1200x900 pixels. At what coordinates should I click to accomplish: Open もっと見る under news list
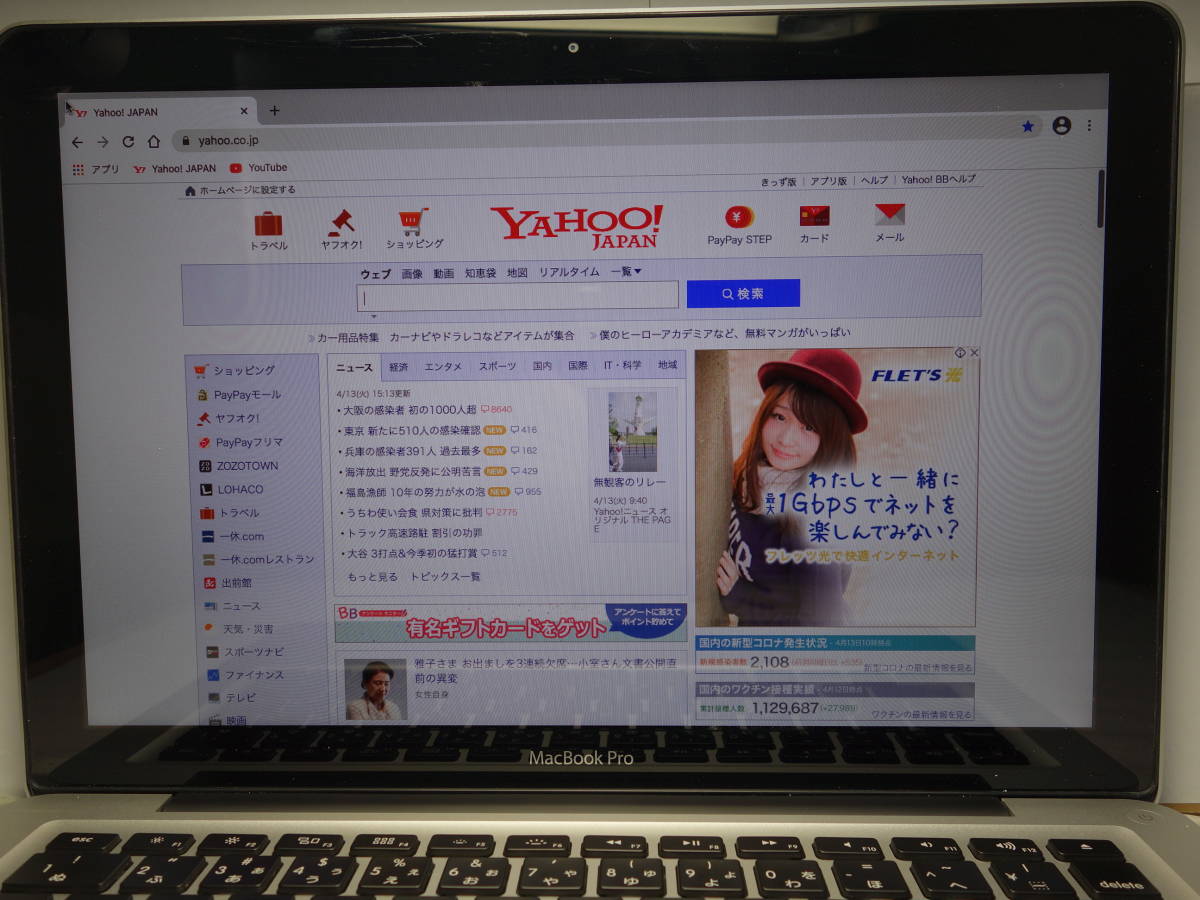372,577
